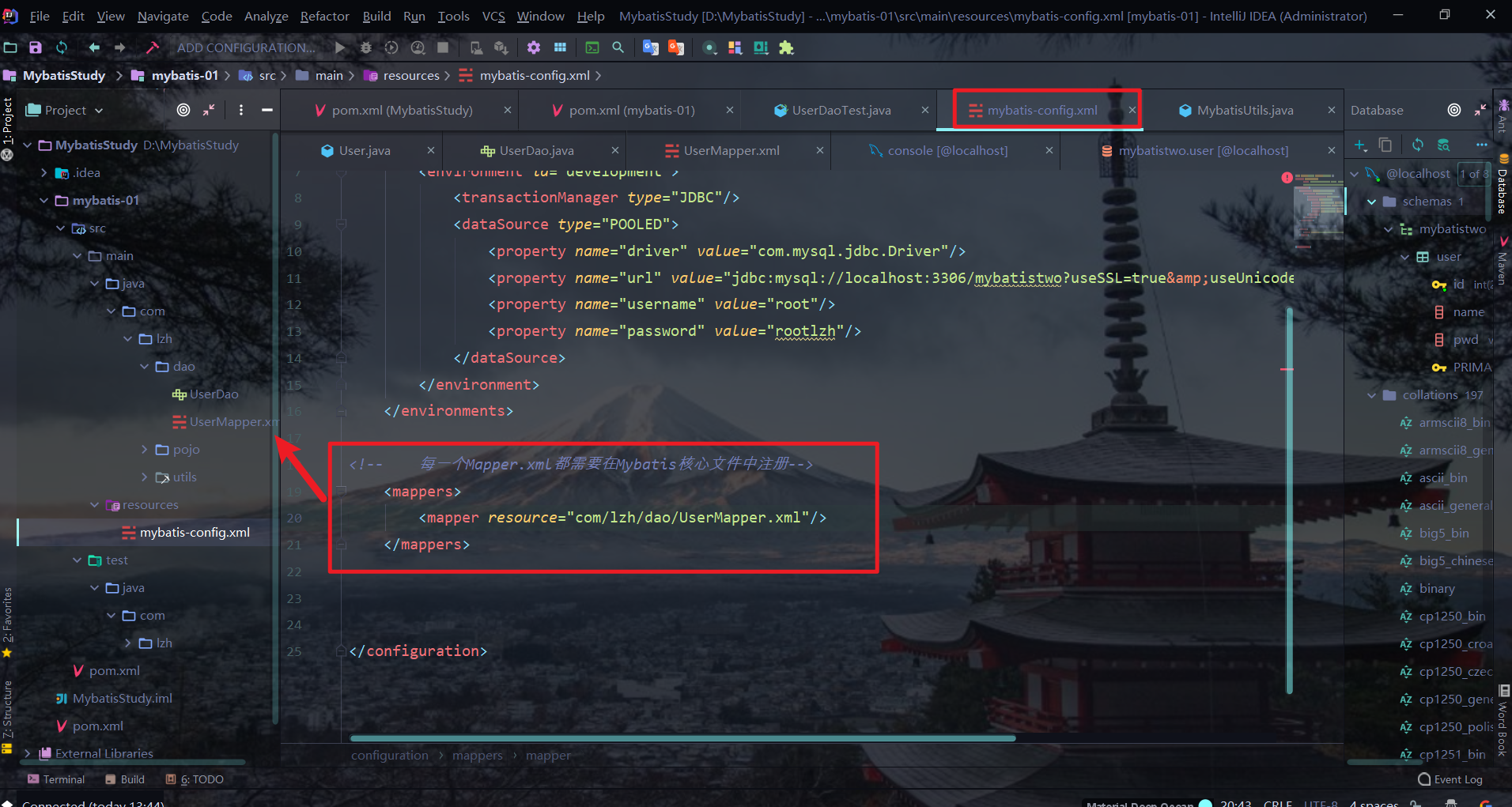The image size is (1512, 807).
Task: Locate current file in Project panel
Action: (x=183, y=110)
